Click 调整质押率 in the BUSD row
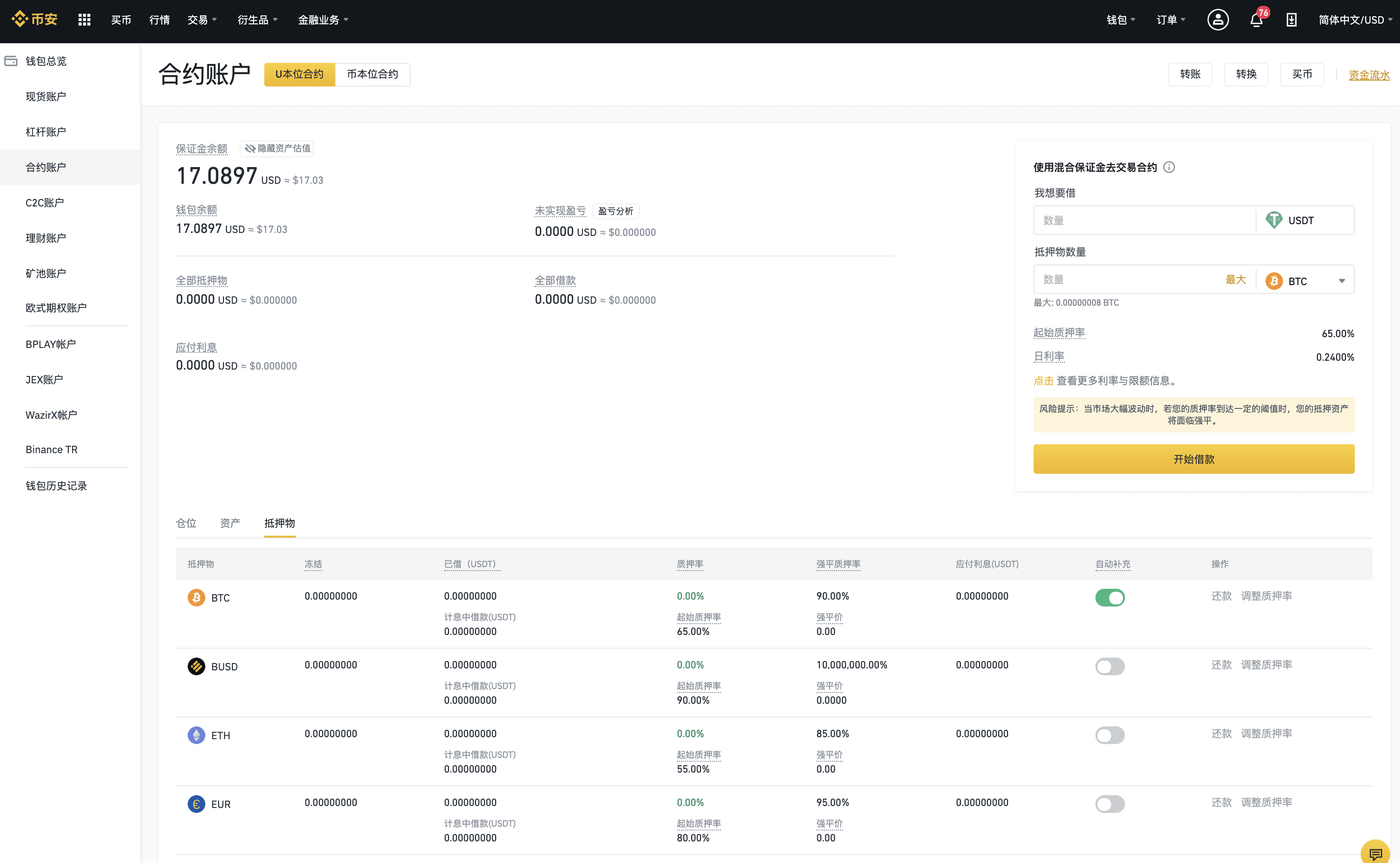 [1266, 664]
